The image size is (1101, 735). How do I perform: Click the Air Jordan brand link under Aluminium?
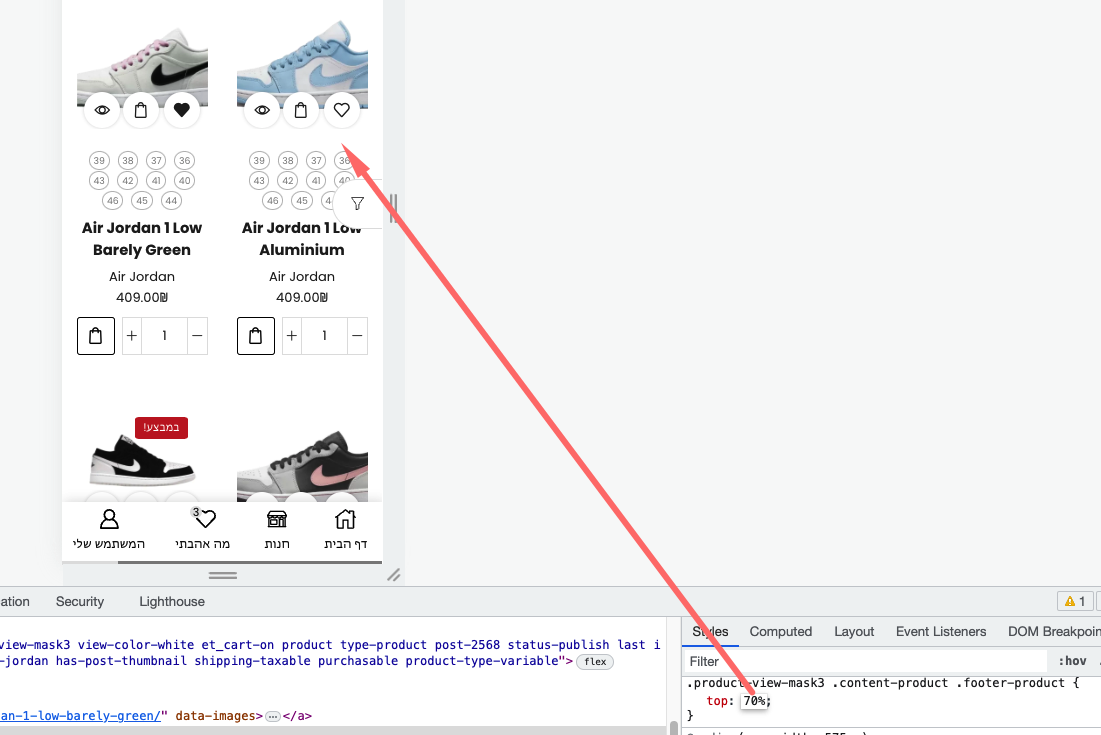coord(302,277)
